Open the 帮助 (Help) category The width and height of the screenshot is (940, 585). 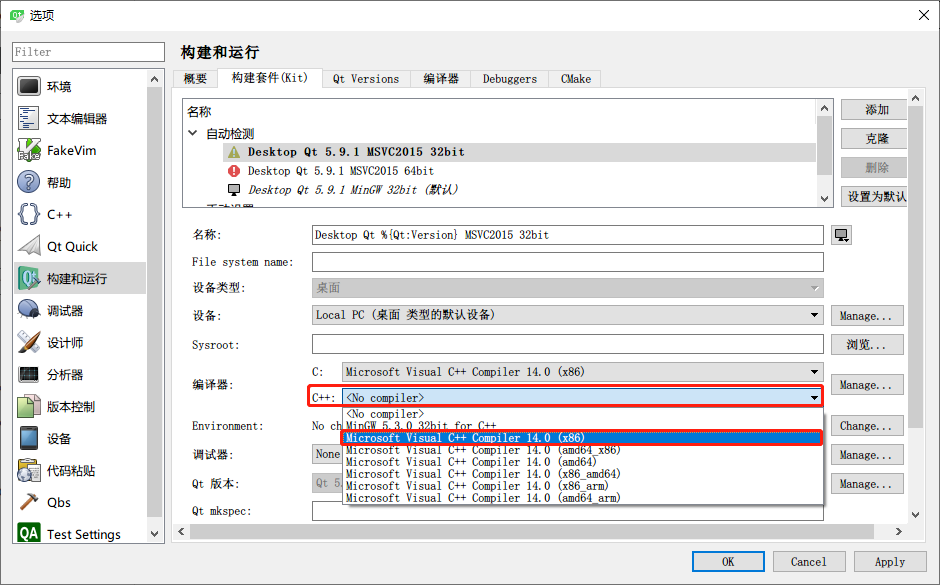[80, 182]
